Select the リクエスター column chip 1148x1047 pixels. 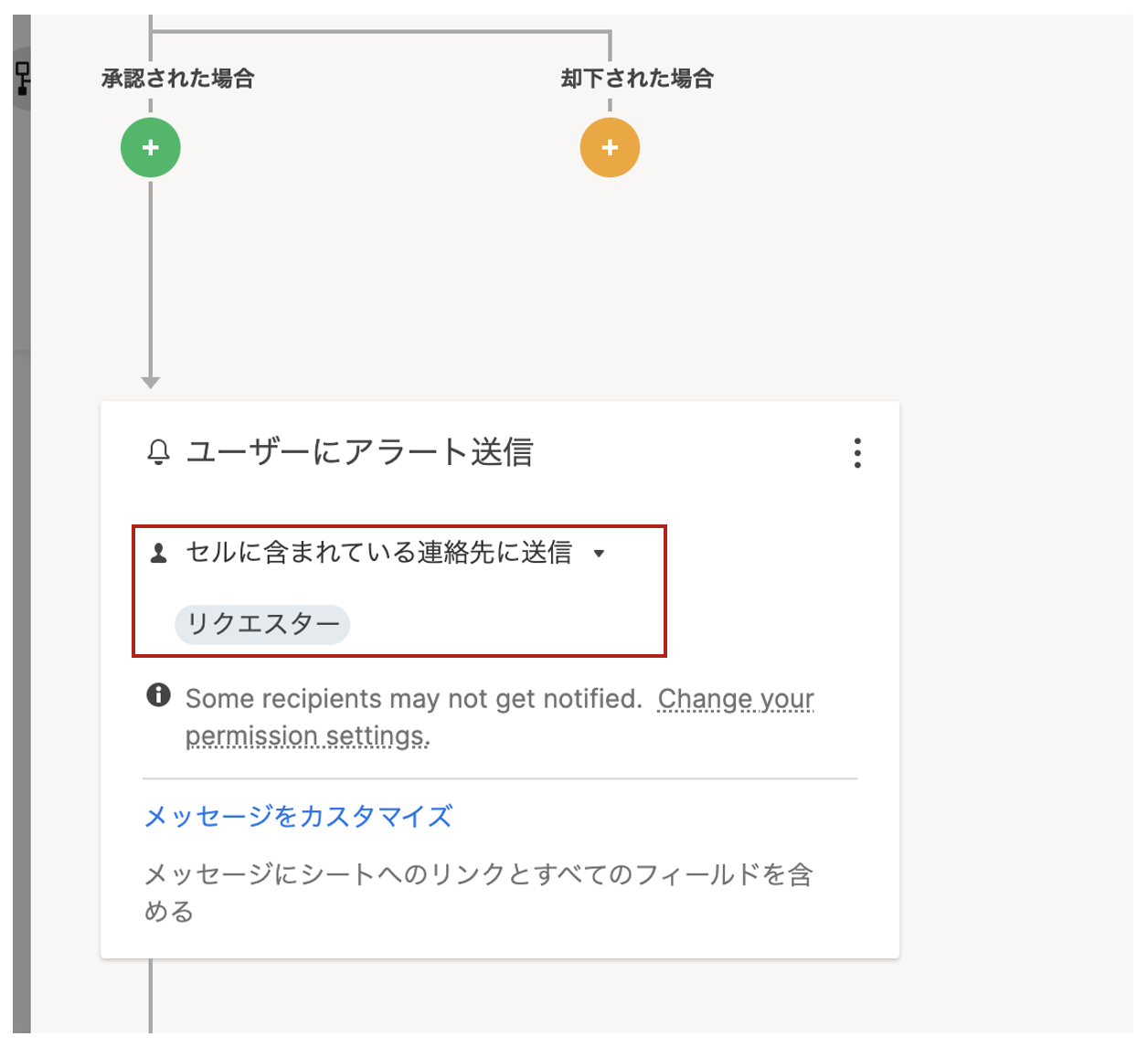[x=263, y=624]
